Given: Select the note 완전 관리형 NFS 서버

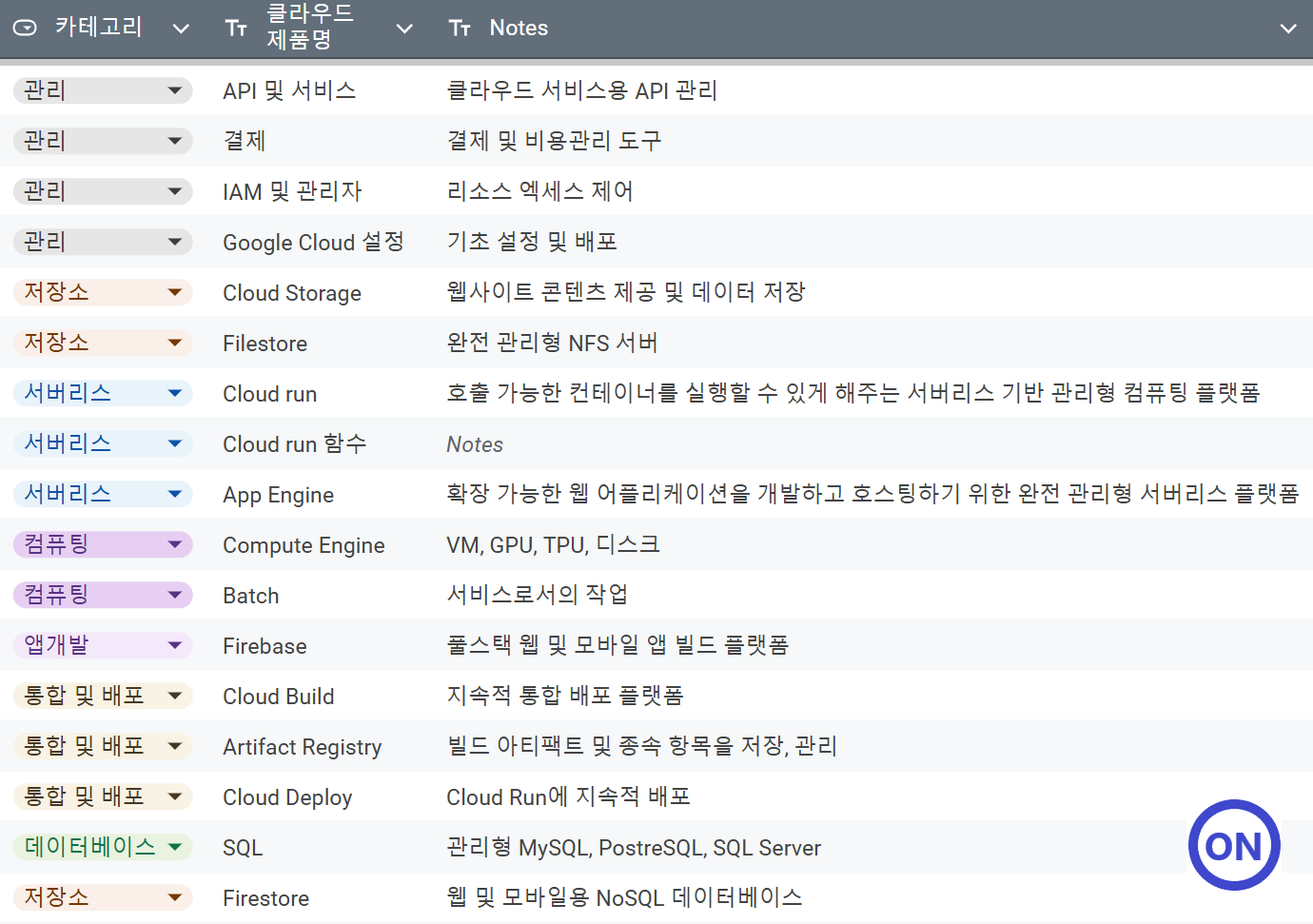Looking at the screenshot, I should pos(552,343).
